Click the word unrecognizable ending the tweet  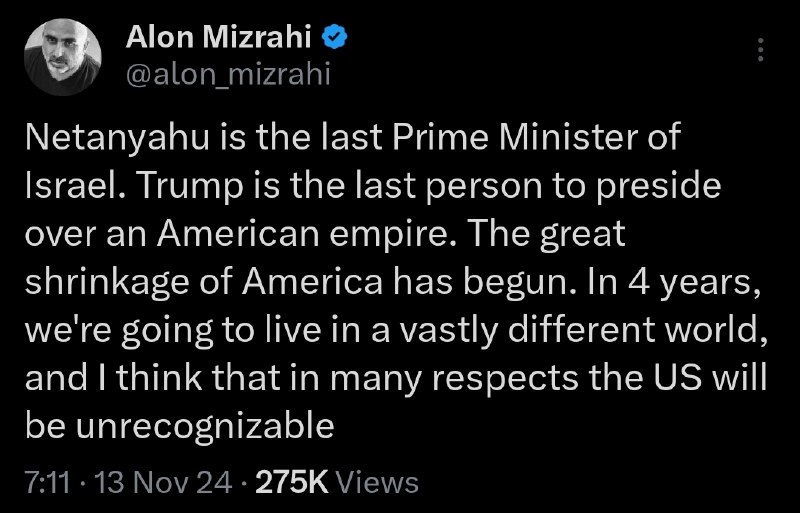[205, 426]
